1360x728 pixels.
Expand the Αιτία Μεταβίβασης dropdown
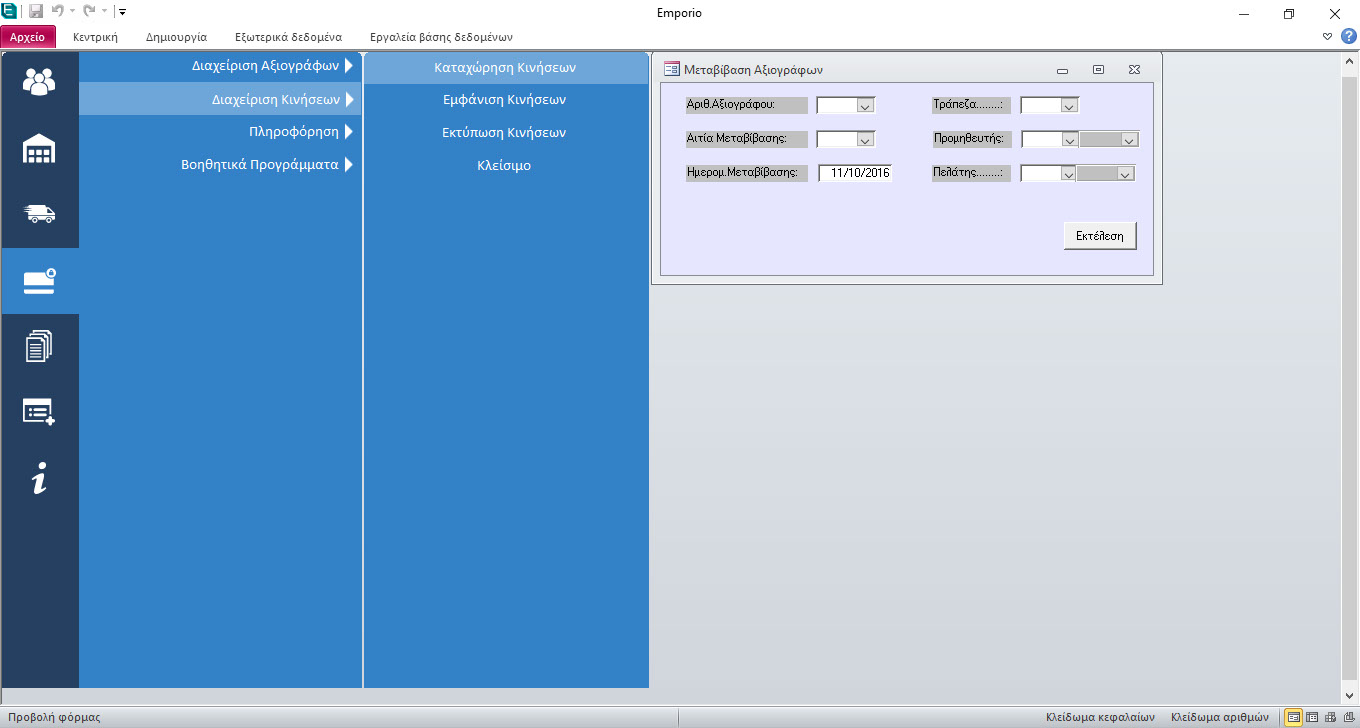866,140
